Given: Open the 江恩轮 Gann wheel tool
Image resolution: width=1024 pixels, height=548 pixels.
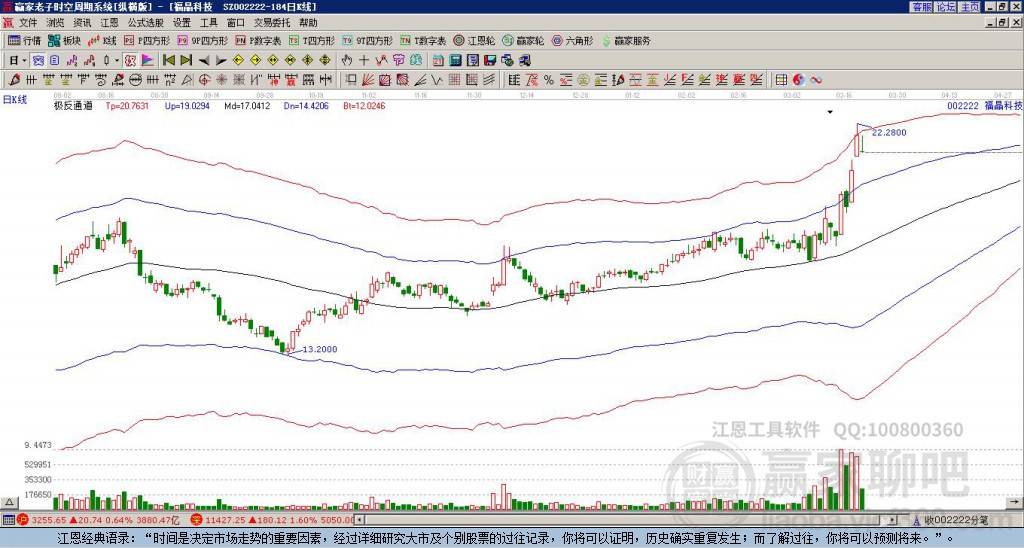Looking at the screenshot, I should coord(474,40).
